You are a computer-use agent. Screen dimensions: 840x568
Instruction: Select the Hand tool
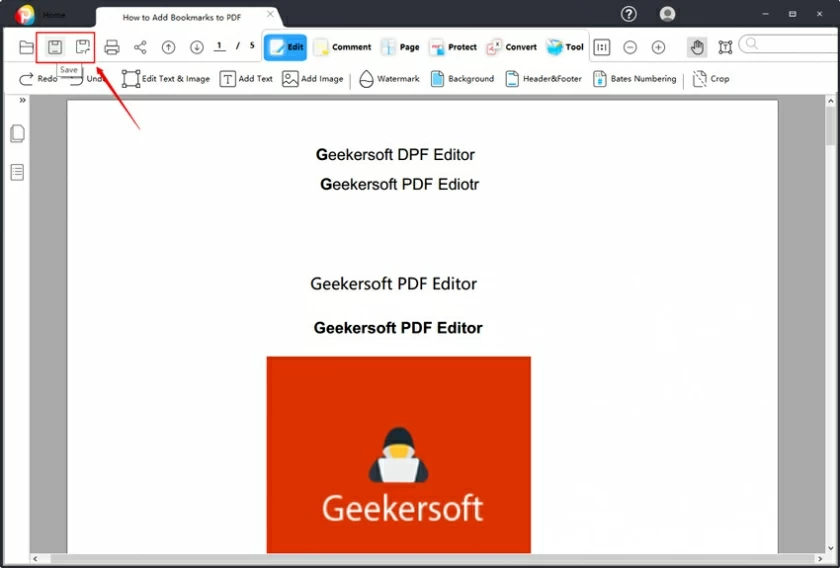pos(697,47)
